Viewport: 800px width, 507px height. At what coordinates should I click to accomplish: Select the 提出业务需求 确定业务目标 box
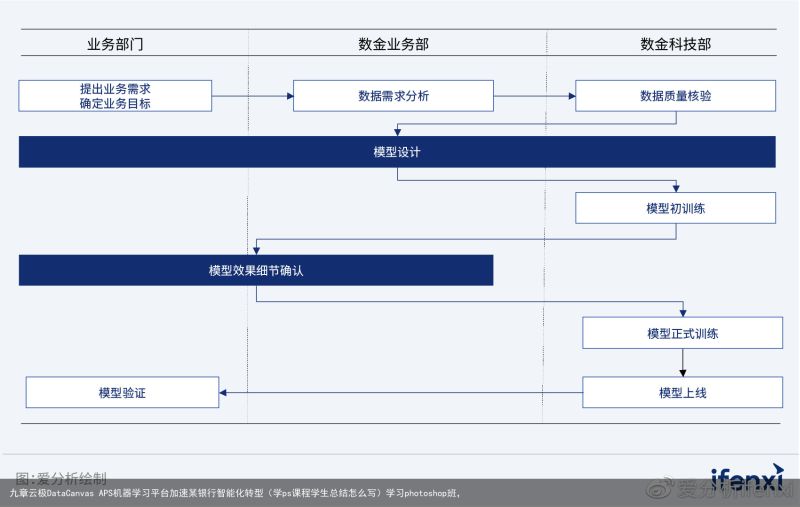pos(115,96)
